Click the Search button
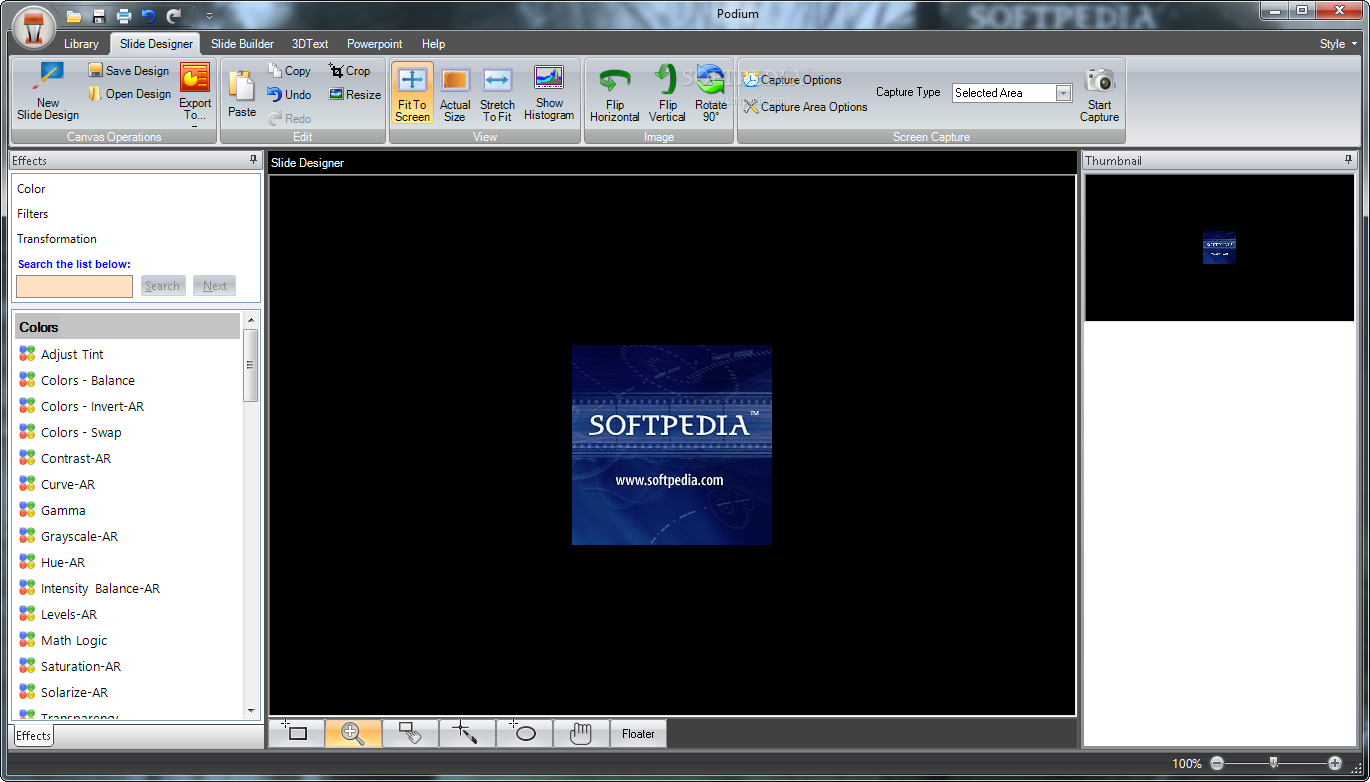The height and width of the screenshot is (782, 1370). point(163,286)
